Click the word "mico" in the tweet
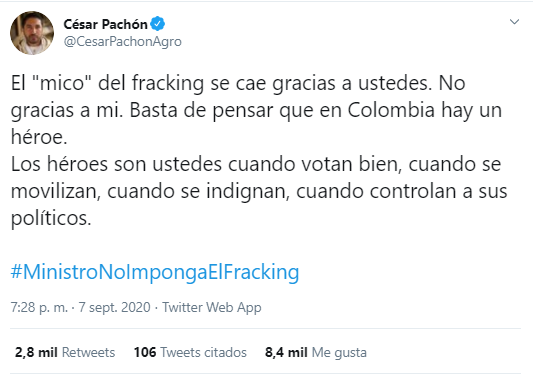This screenshot has height=378, width=533. 62,83
